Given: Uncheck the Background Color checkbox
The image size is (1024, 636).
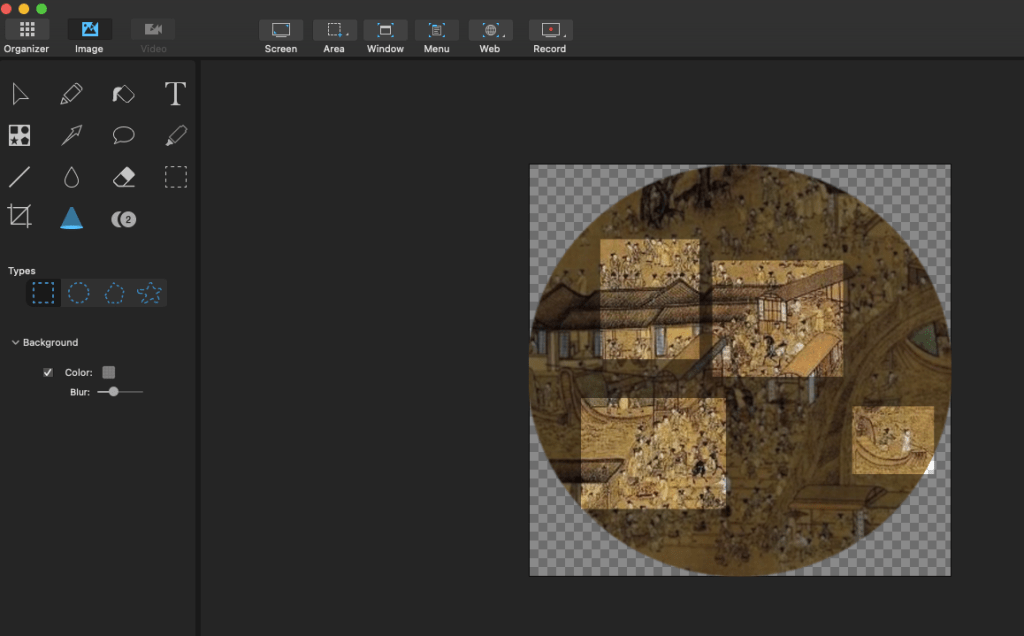Looking at the screenshot, I should 48,373.
